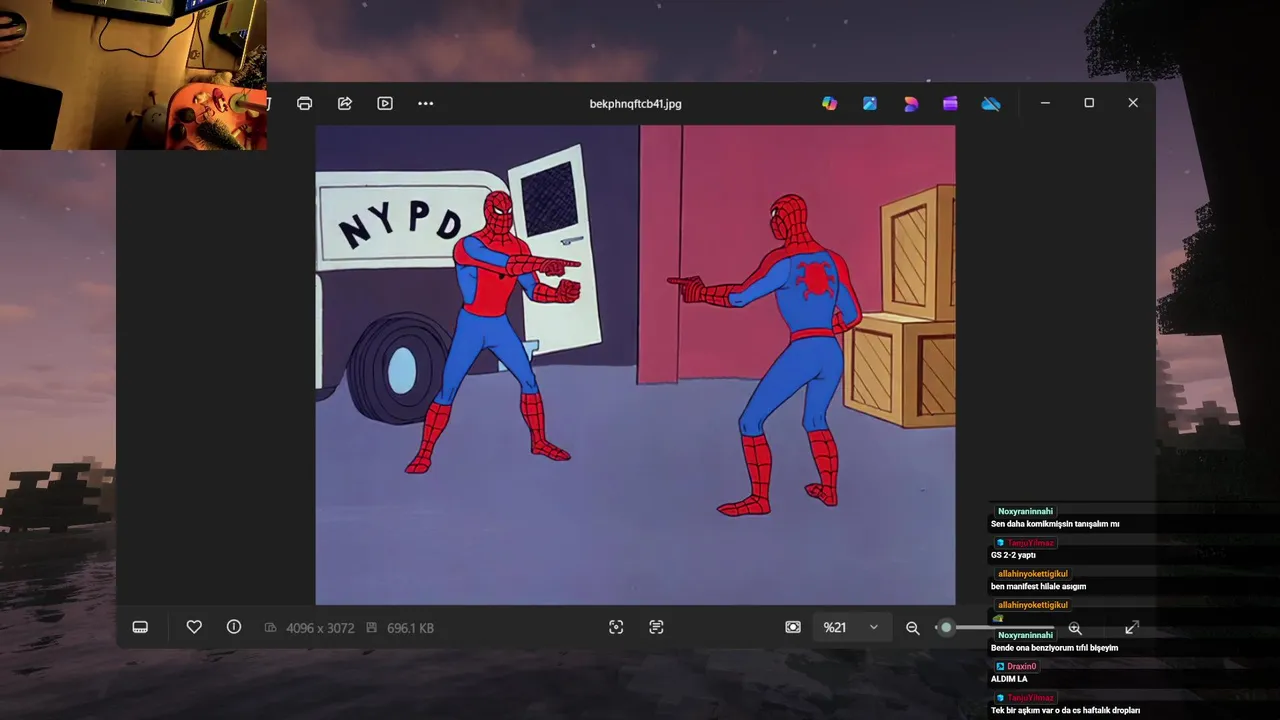1280x720 pixels.
Task: Click chat message 'ALDIM LA'
Action: pyautogui.click(x=1009, y=679)
